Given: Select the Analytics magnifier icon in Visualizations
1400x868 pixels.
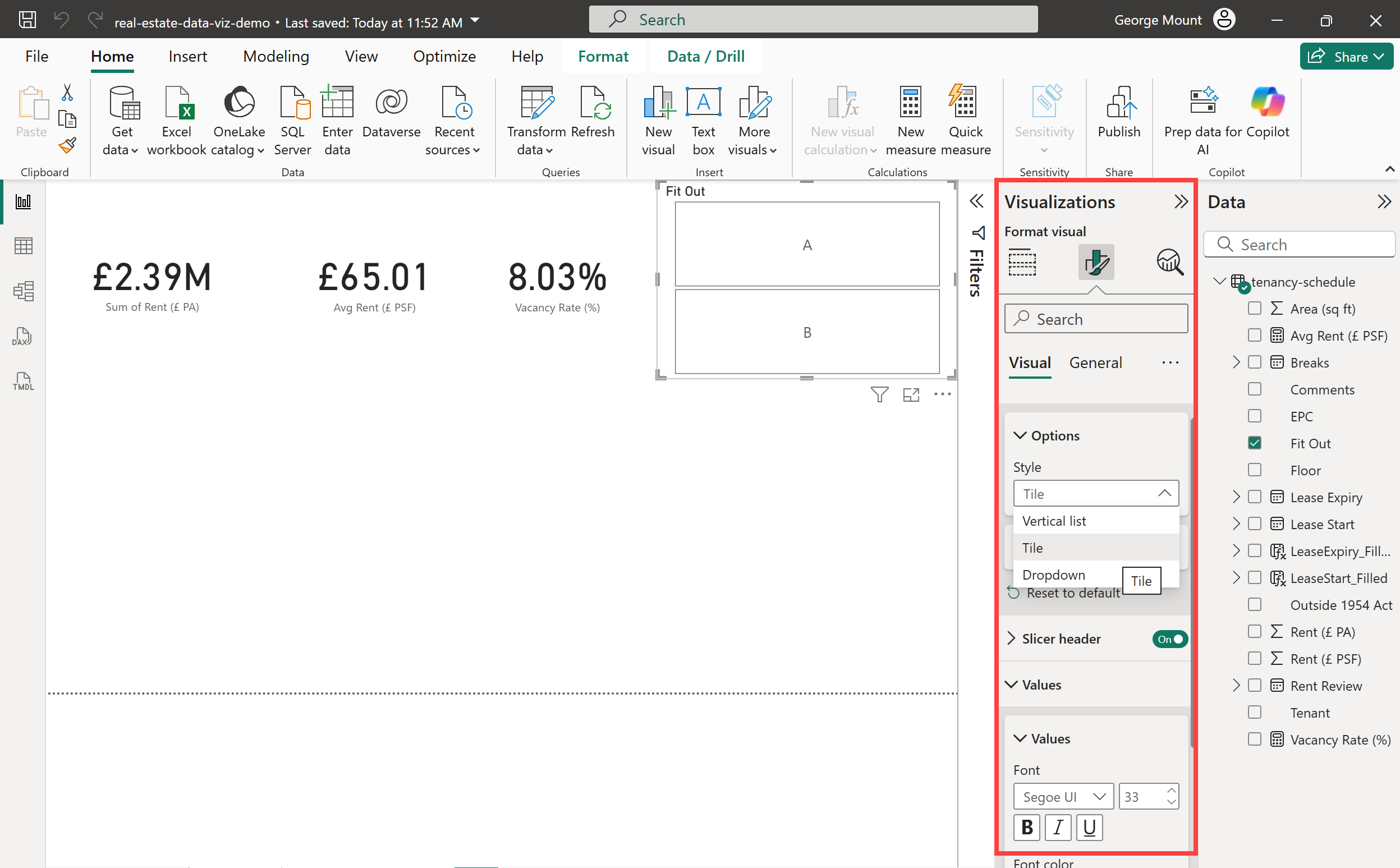Looking at the screenshot, I should click(x=1169, y=263).
